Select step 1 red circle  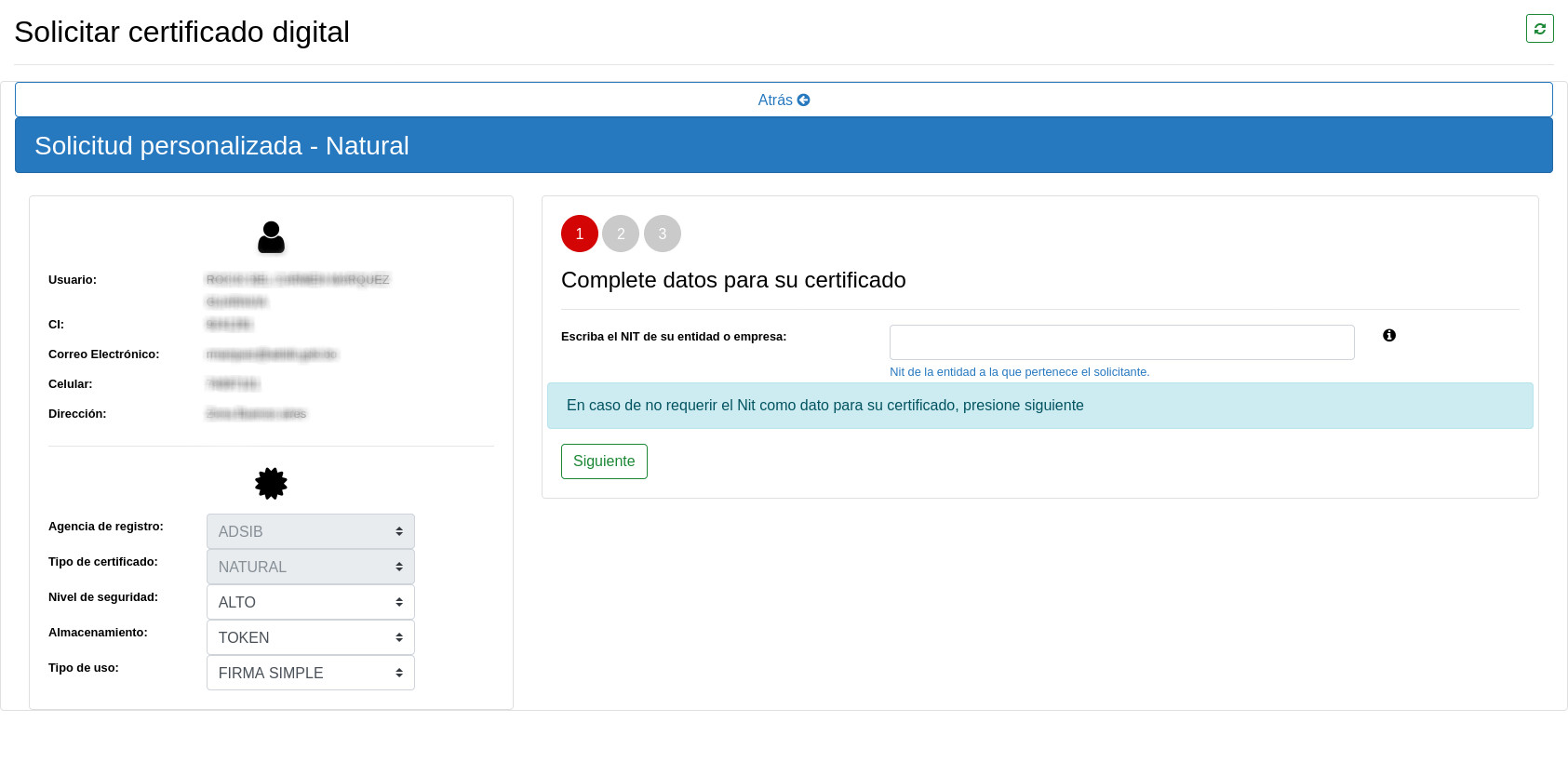tap(579, 234)
